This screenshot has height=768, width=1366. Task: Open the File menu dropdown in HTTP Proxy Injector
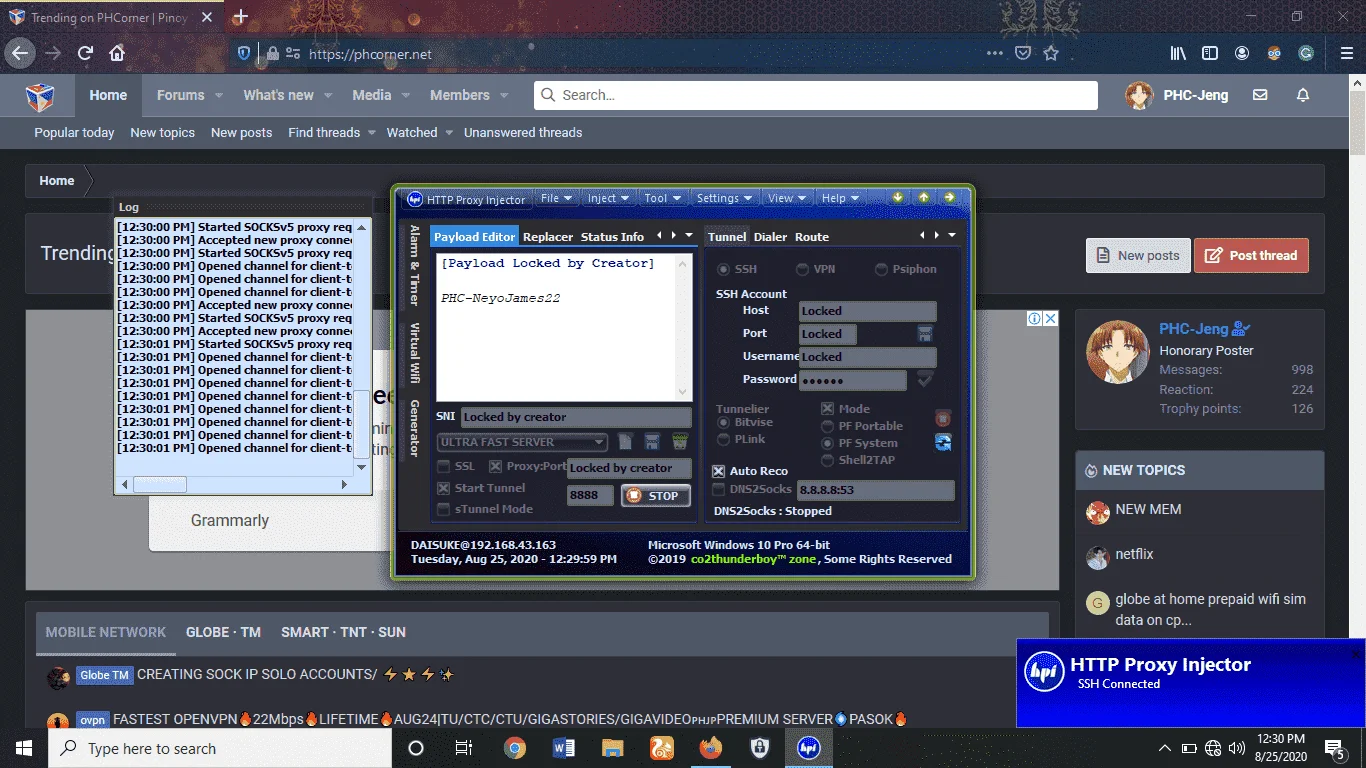[556, 198]
